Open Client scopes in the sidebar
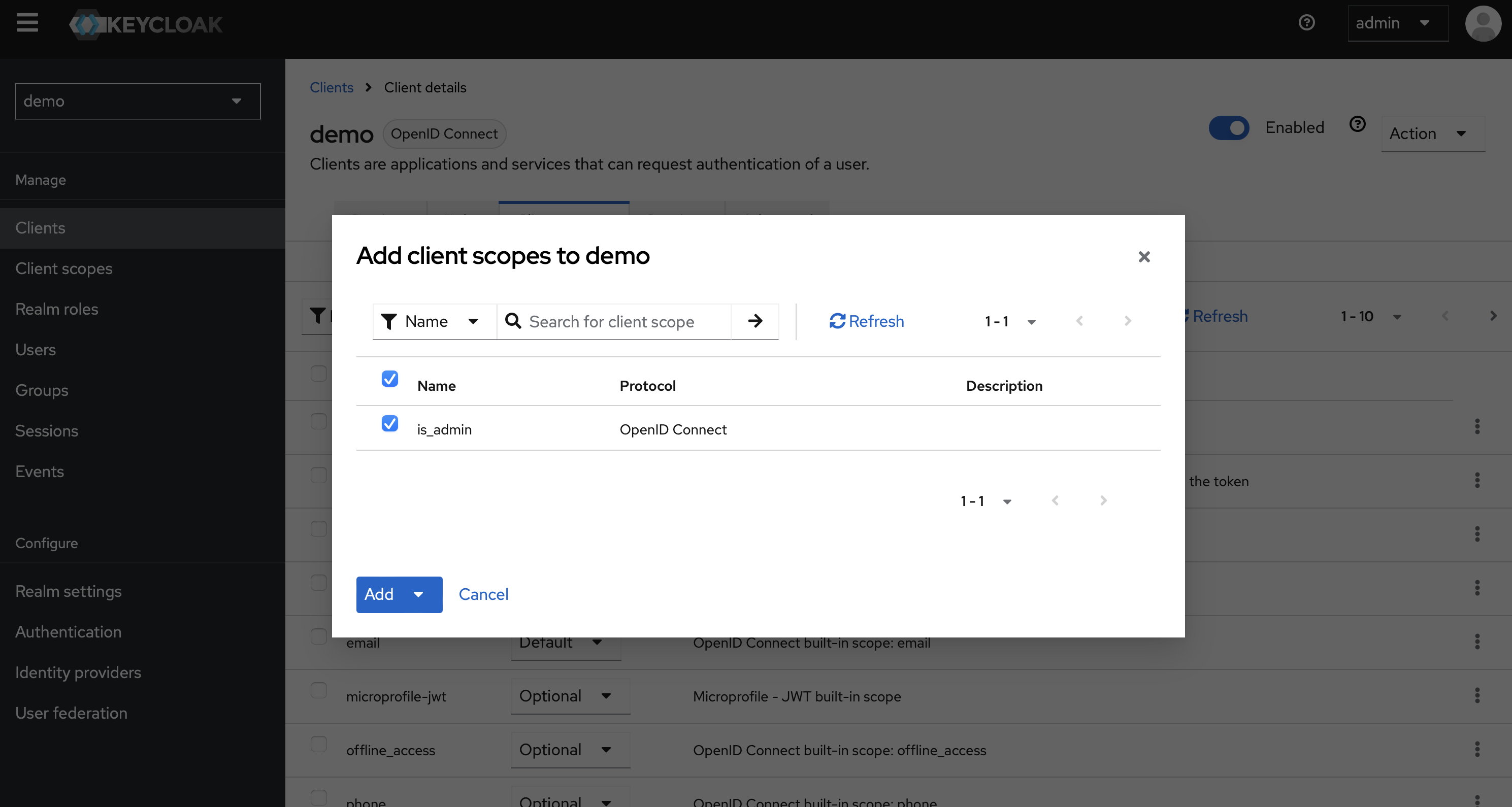Image resolution: width=1512 pixels, height=807 pixels. pyautogui.click(x=143, y=268)
